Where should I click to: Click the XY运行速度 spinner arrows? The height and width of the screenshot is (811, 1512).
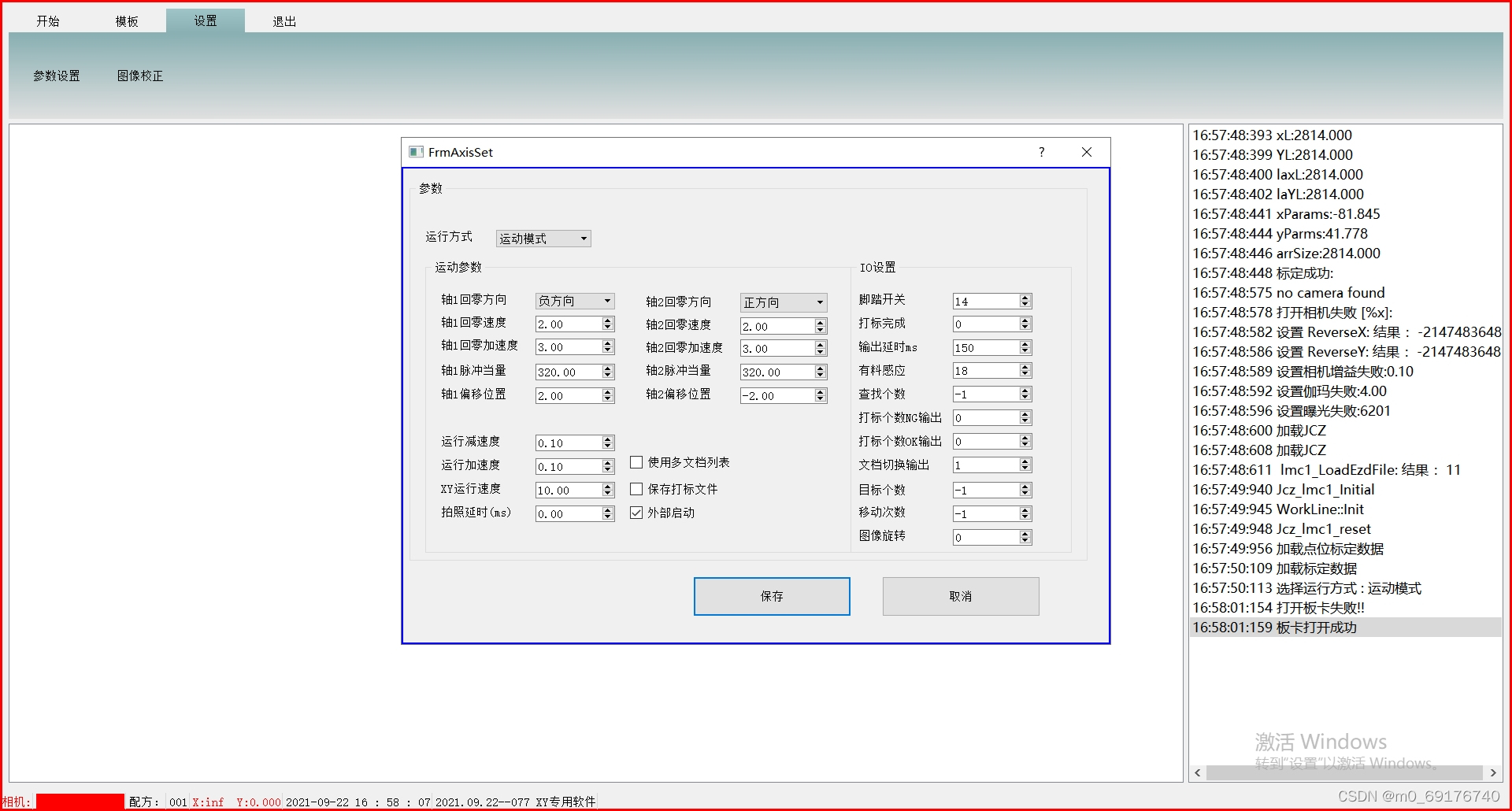tap(608, 491)
